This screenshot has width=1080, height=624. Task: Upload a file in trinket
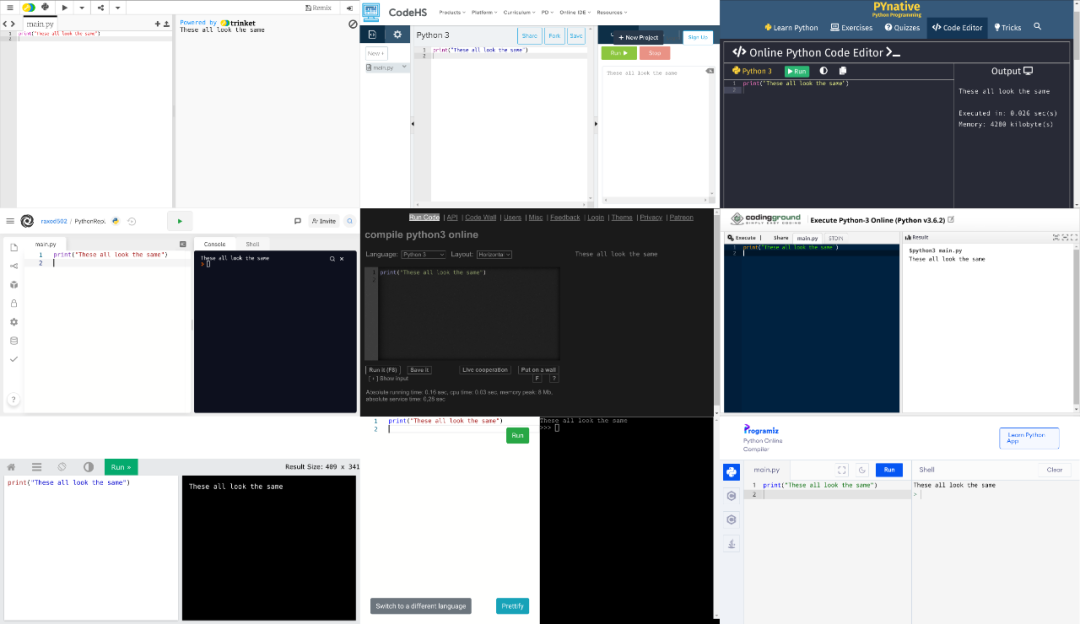pos(166,23)
